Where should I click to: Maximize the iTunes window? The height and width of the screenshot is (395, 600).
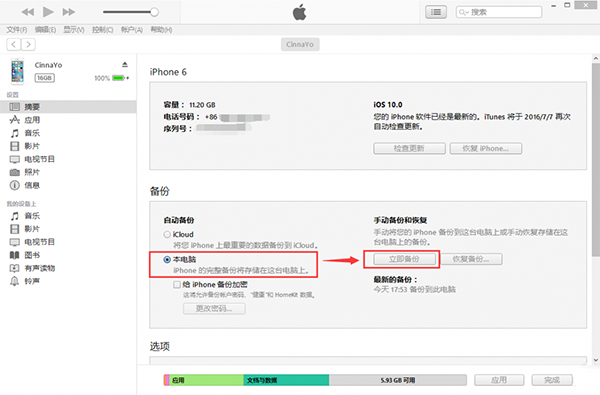coord(567,5)
